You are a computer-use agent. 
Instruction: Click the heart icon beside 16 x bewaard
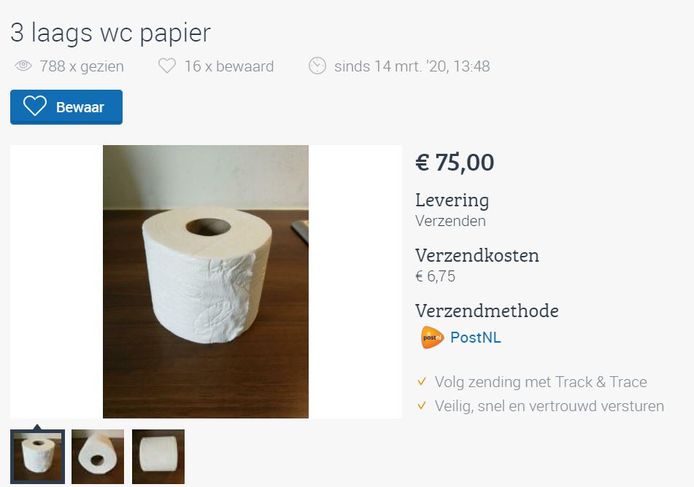click(x=167, y=66)
